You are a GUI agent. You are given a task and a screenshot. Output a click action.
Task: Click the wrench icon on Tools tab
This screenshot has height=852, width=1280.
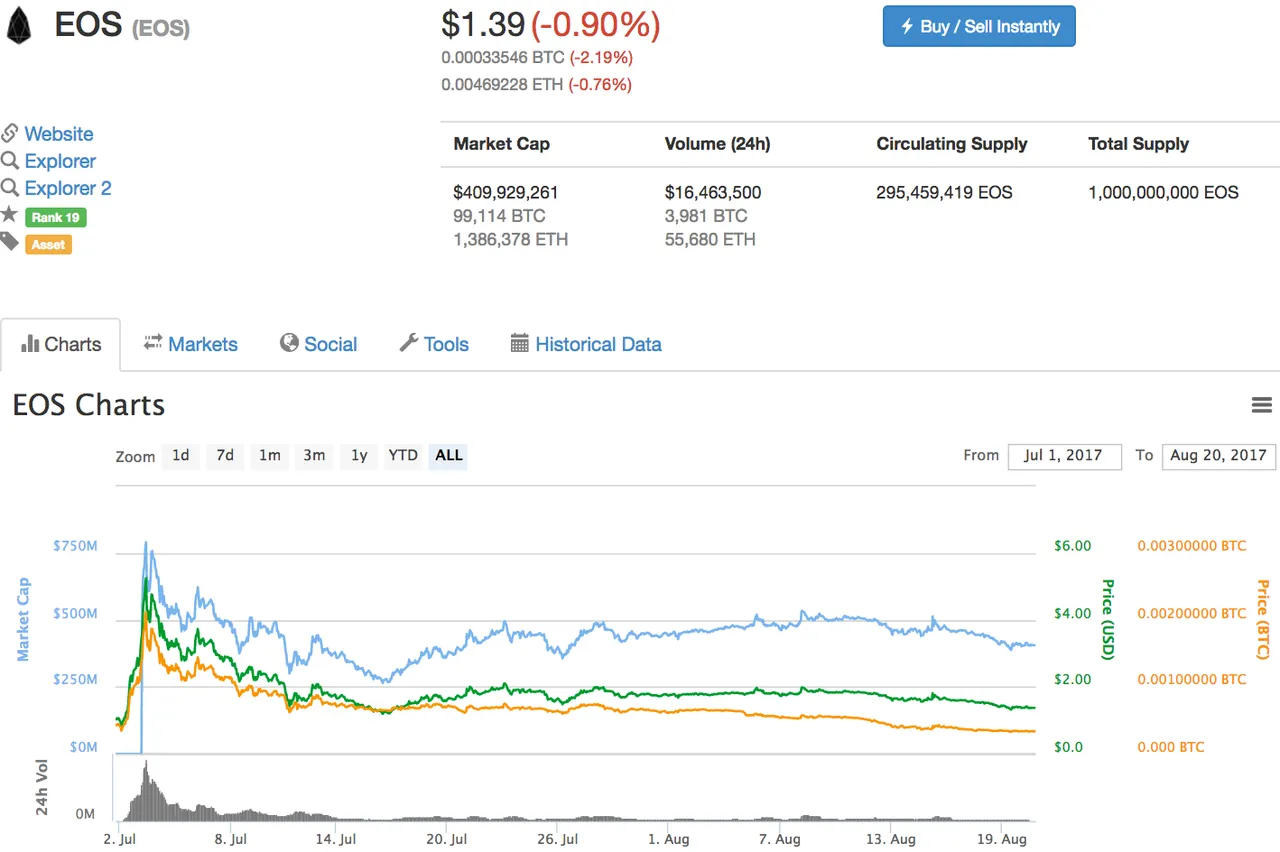(408, 343)
